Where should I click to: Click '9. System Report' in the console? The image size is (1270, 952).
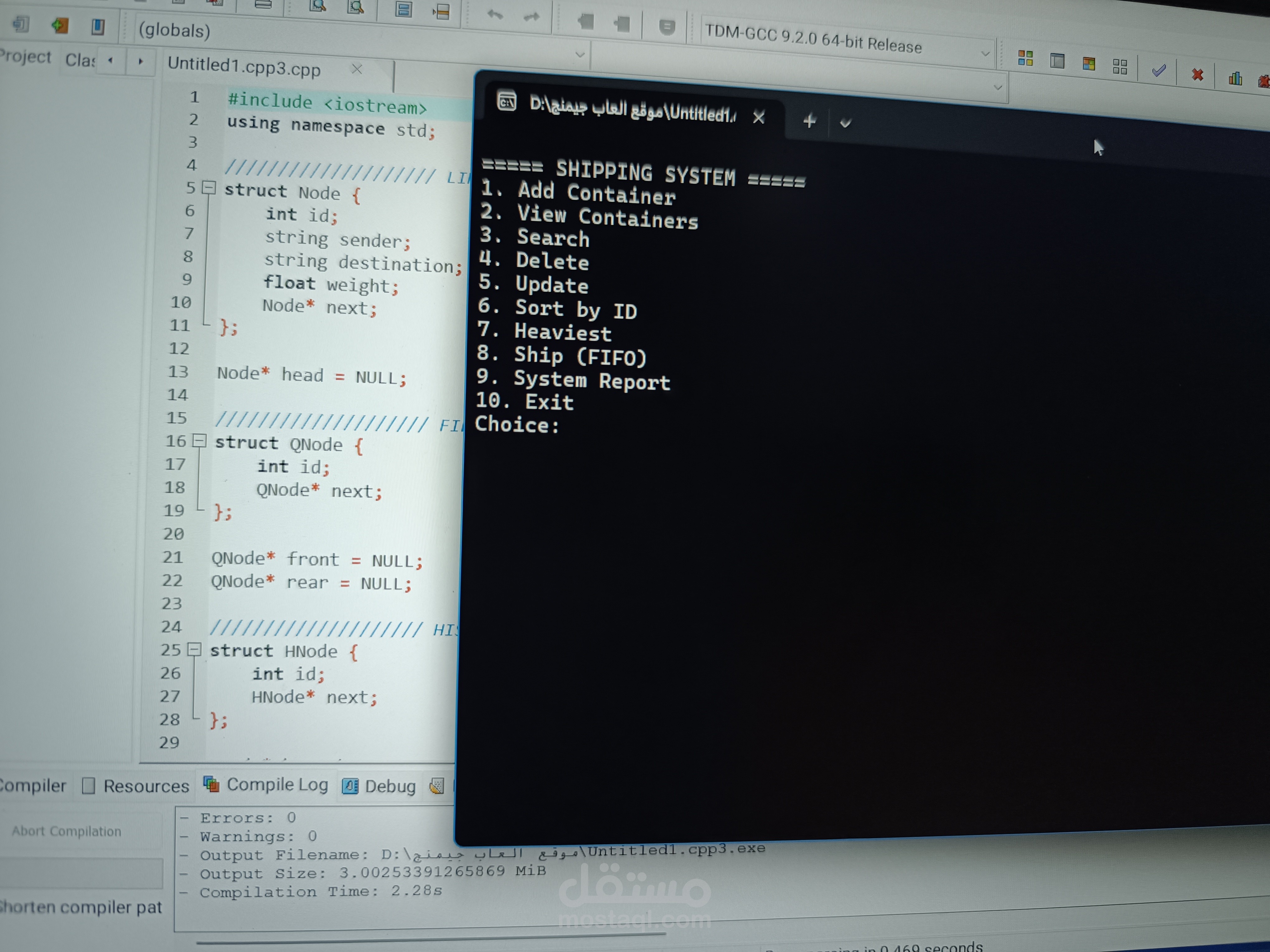[574, 380]
